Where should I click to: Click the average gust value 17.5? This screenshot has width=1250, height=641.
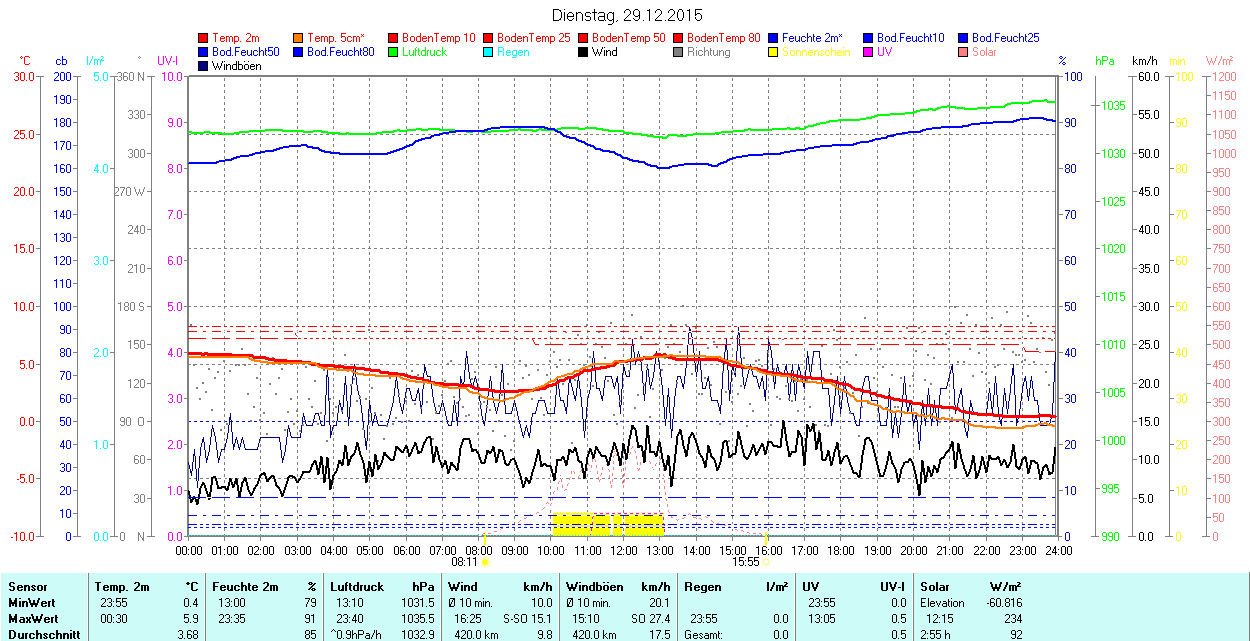click(x=659, y=635)
